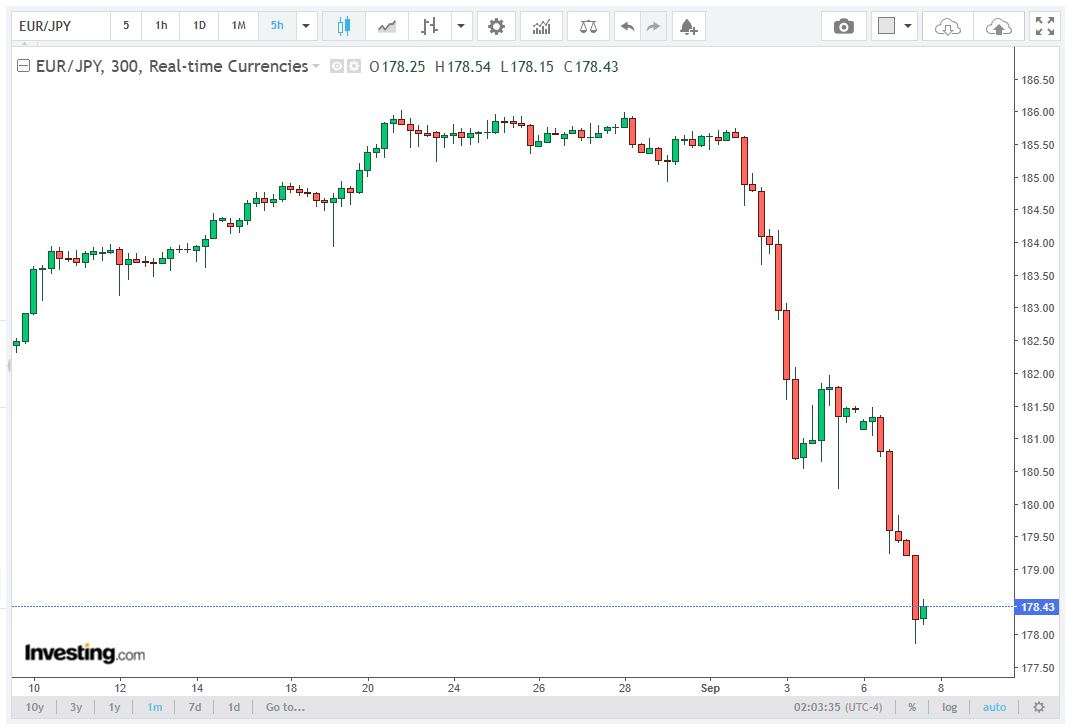1071x728 pixels.
Task: Take a chart snapshot with camera icon
Action: pyautogui.click(x=844, y=26)
